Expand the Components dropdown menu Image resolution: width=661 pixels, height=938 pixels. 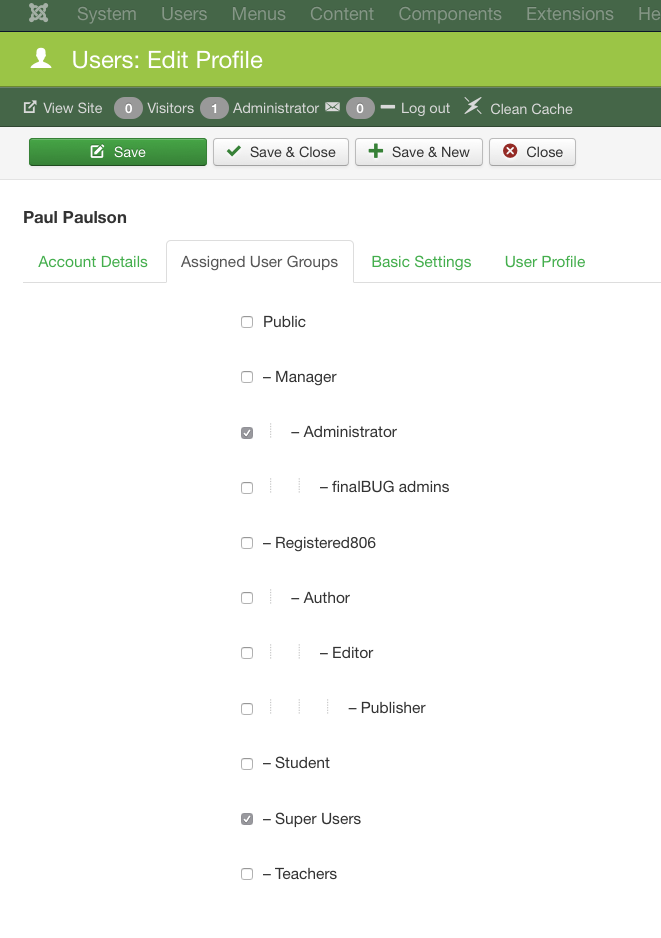pos(450,14)
